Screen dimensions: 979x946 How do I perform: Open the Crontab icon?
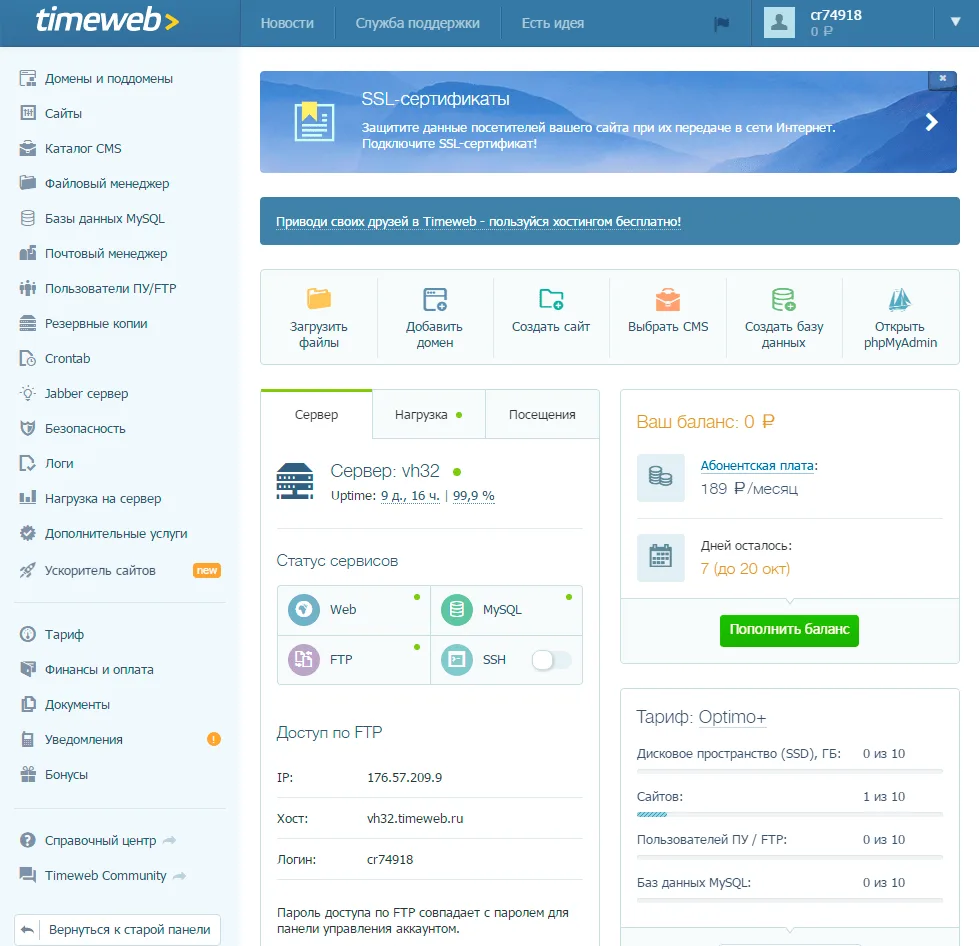click(27, 358)
